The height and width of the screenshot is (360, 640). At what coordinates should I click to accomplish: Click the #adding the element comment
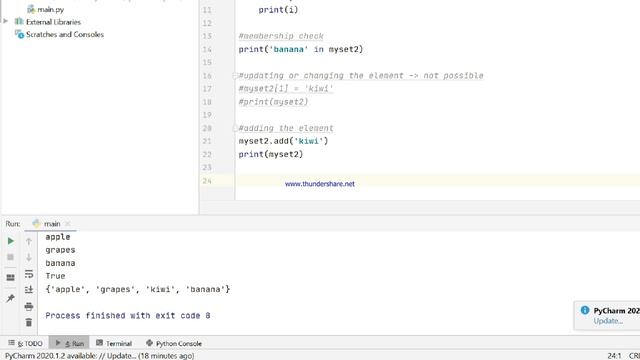tap(286, 128)
